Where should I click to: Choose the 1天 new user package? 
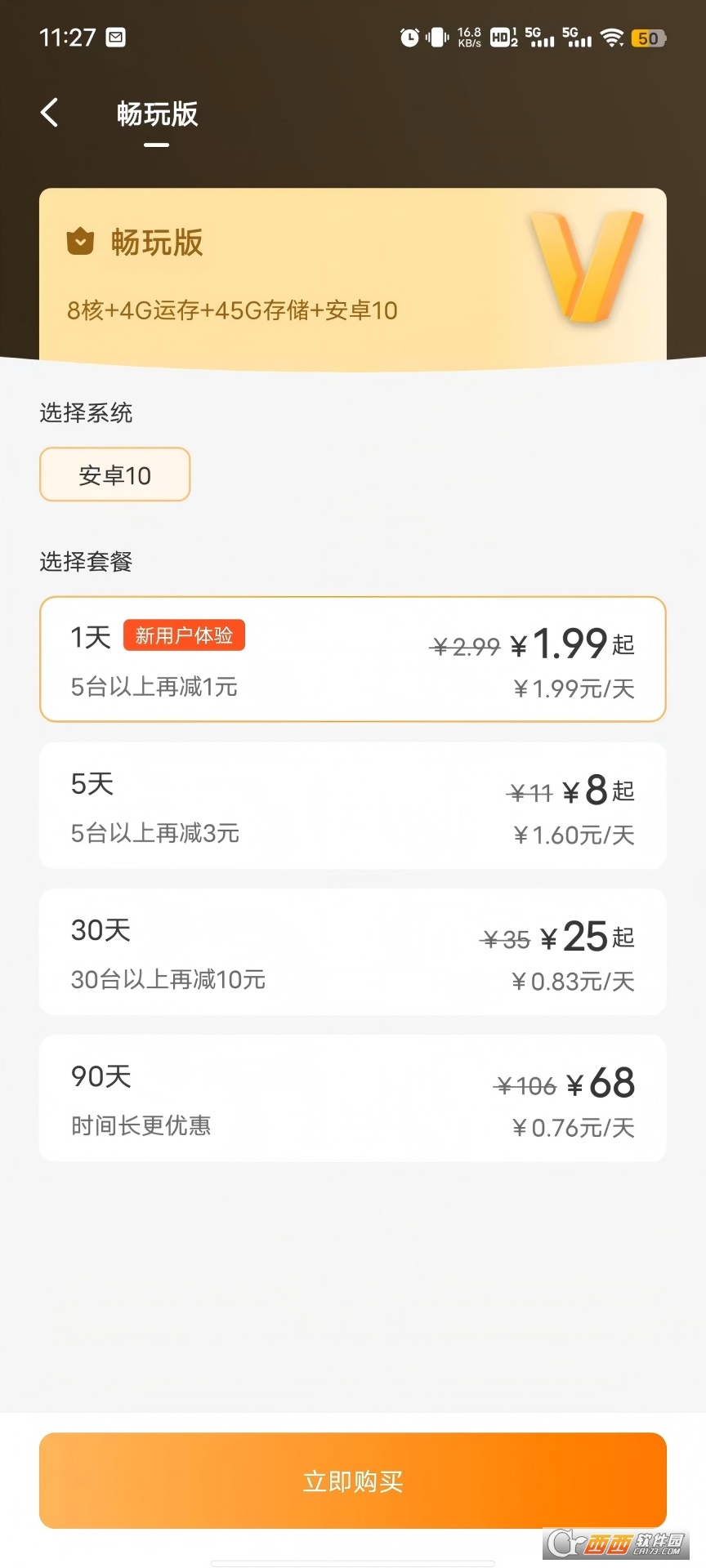click(353, 660)
